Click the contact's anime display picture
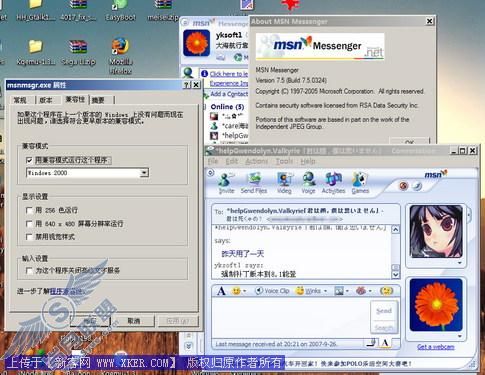Viewport: 485px width, 375px height. (436, 232)
